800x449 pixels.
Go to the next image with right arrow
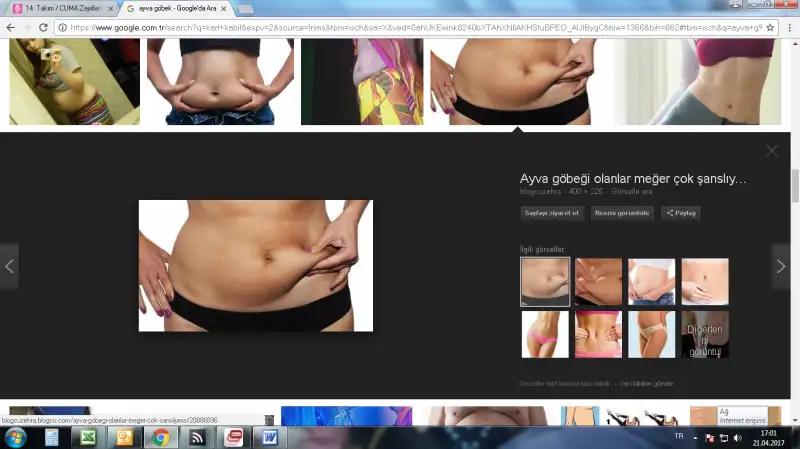[x=781, y=266]
